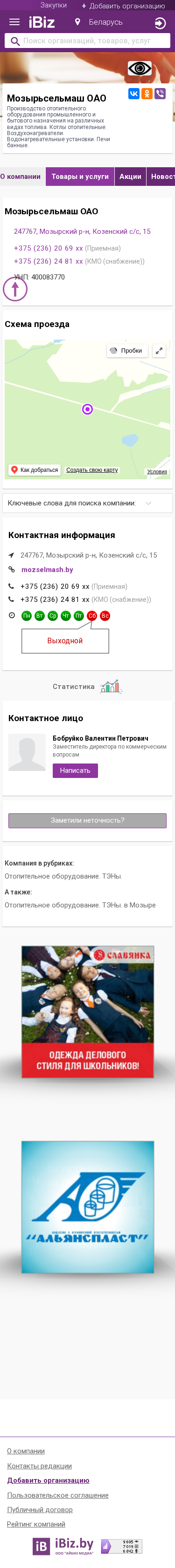Toggle the Пробки traffic layer
This screenshot has height=1568, width=175.
pos(127,351)
